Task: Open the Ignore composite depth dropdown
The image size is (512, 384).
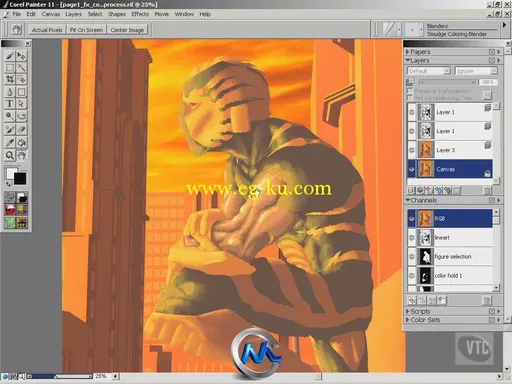Action: 476,71
